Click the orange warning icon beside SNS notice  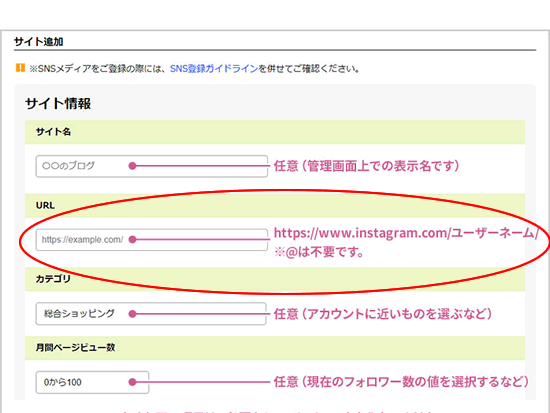pyautogui.click(x=20, y=68)
